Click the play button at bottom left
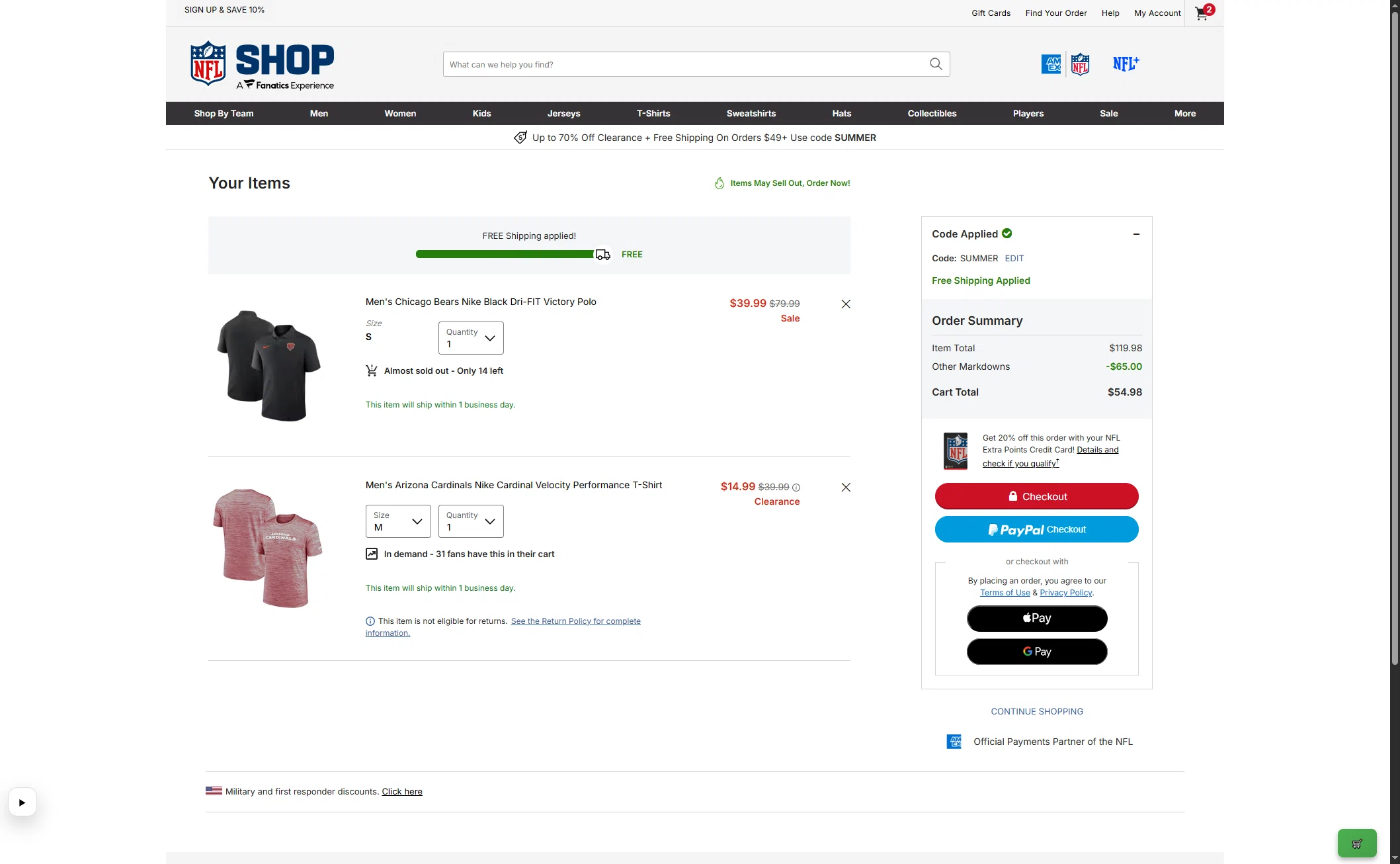Screen dimensions: 1400x864 tap(22, 802)
